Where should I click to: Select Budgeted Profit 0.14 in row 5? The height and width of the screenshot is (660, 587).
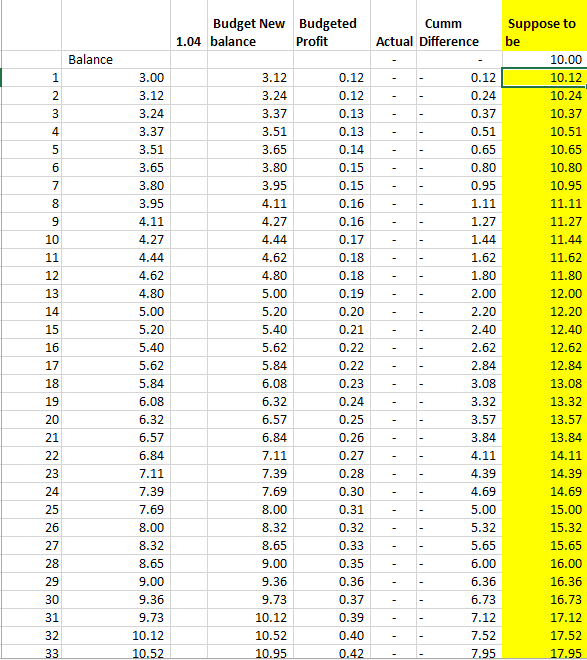click(x=332, y=150)
